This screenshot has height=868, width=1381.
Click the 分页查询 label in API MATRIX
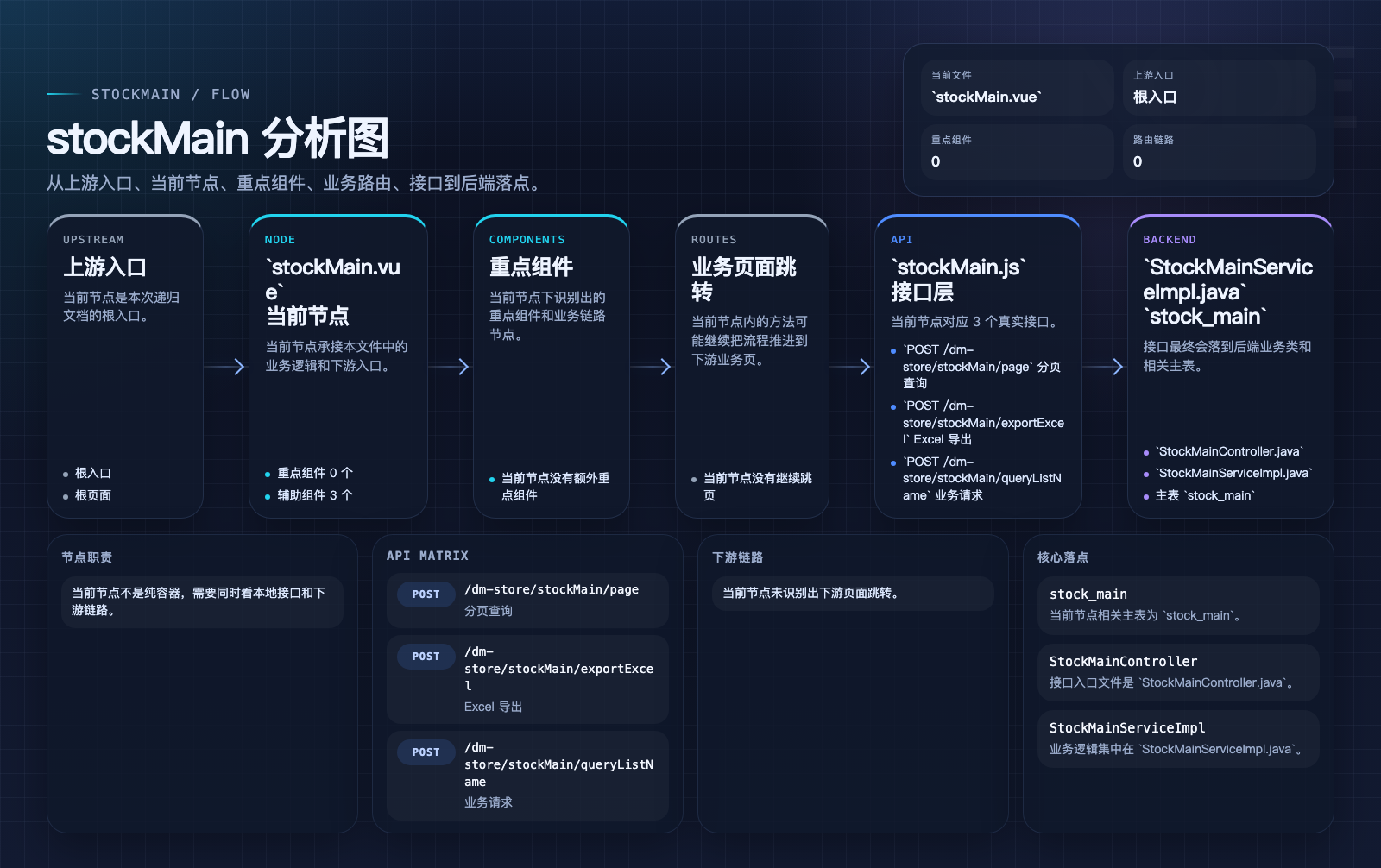[489, 611]
